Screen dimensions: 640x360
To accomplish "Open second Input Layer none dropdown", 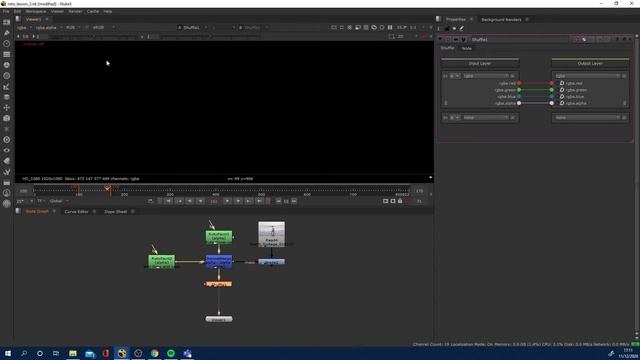I will click(486, 118).
